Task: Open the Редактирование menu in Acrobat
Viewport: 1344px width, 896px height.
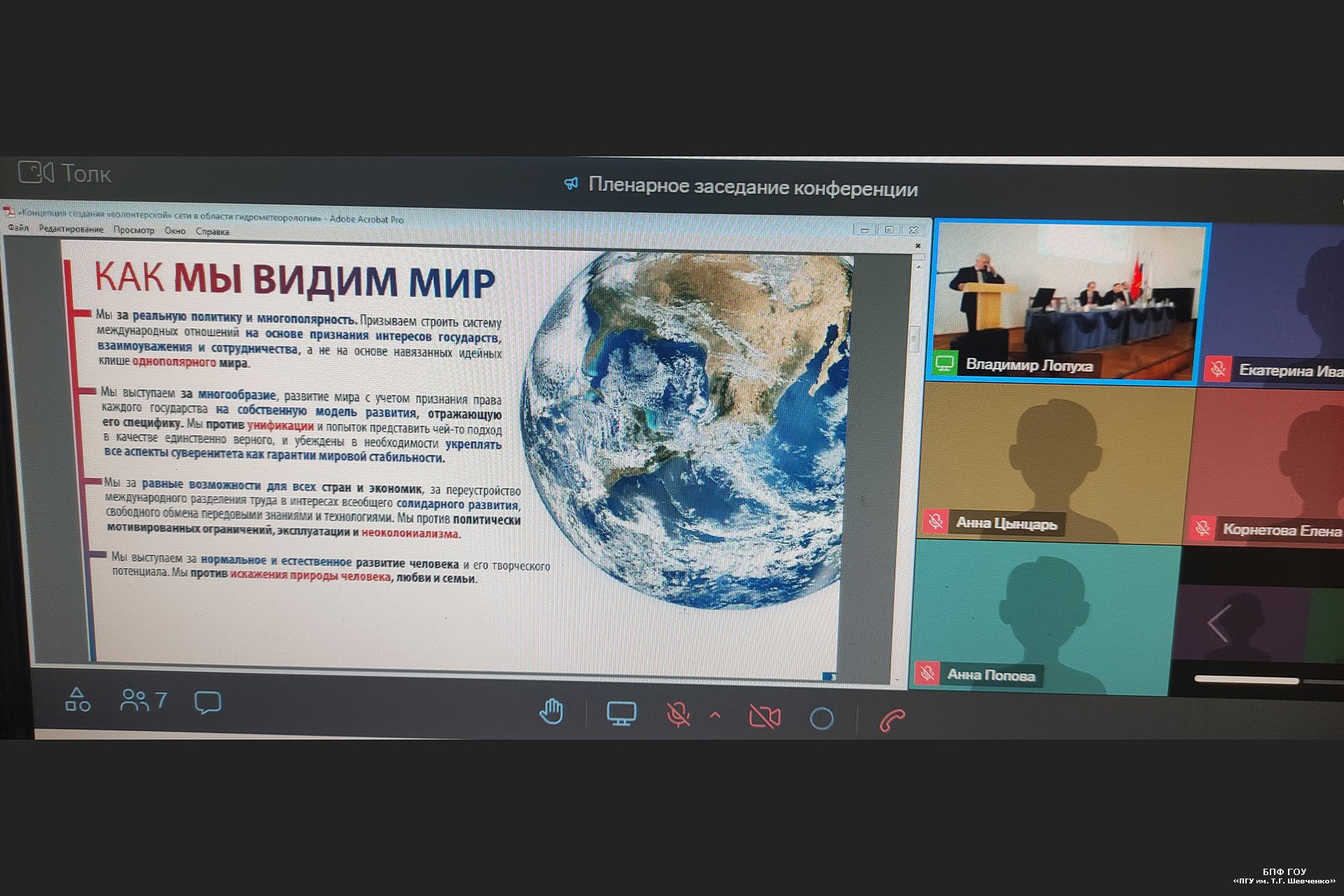Action: [71, 229]
